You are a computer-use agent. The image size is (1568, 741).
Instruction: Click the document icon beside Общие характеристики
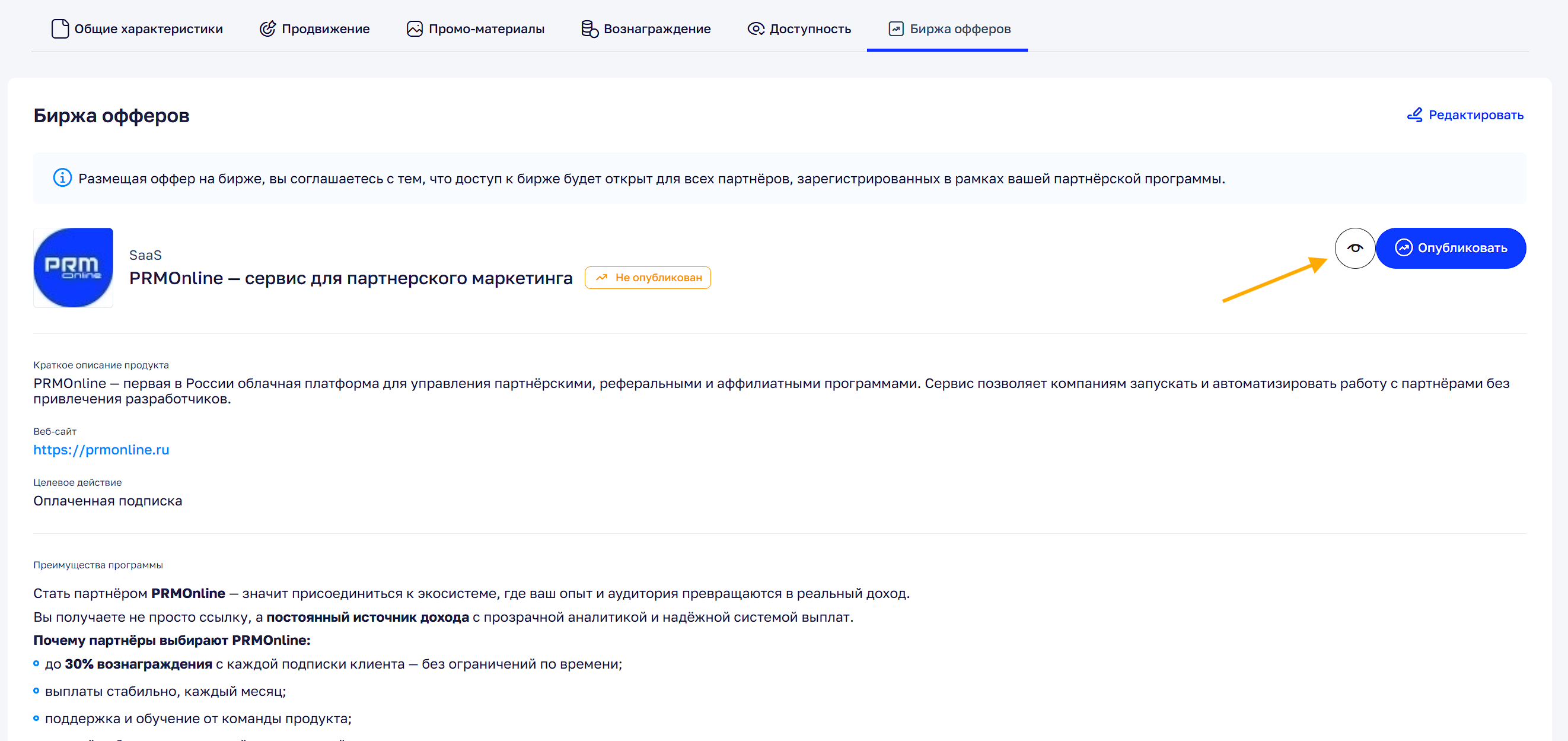[x=60, y=28]
